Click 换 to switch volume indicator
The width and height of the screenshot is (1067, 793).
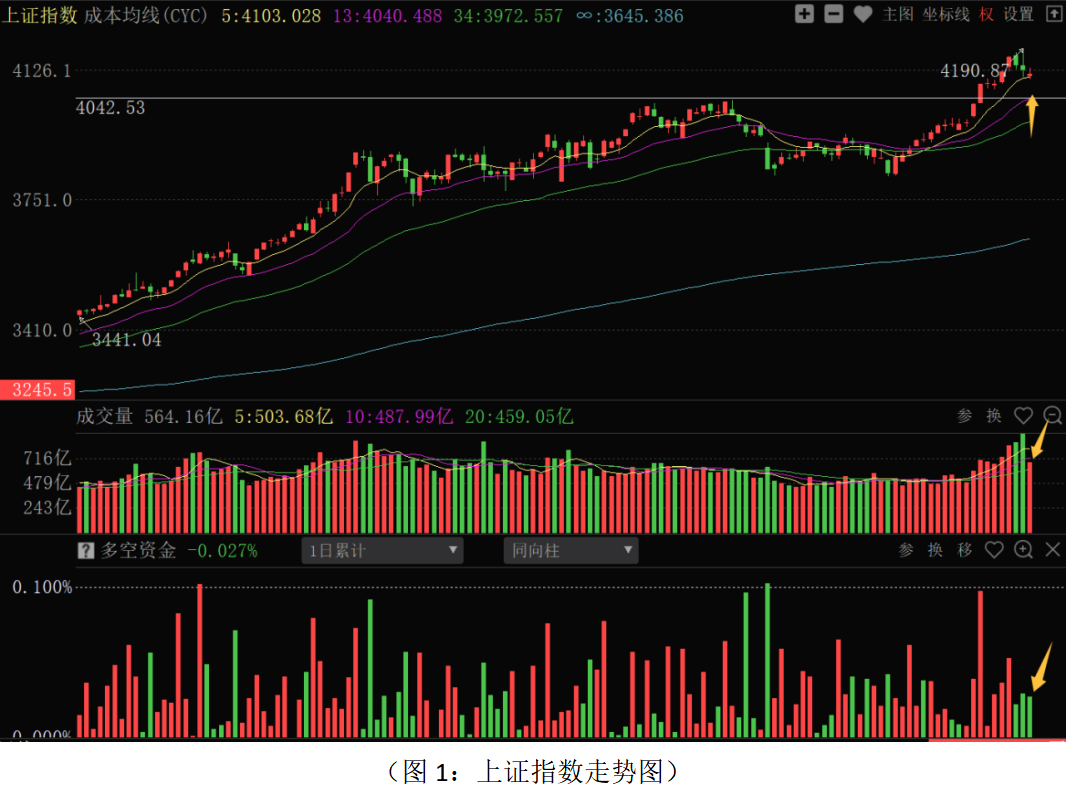click(993, 416)
